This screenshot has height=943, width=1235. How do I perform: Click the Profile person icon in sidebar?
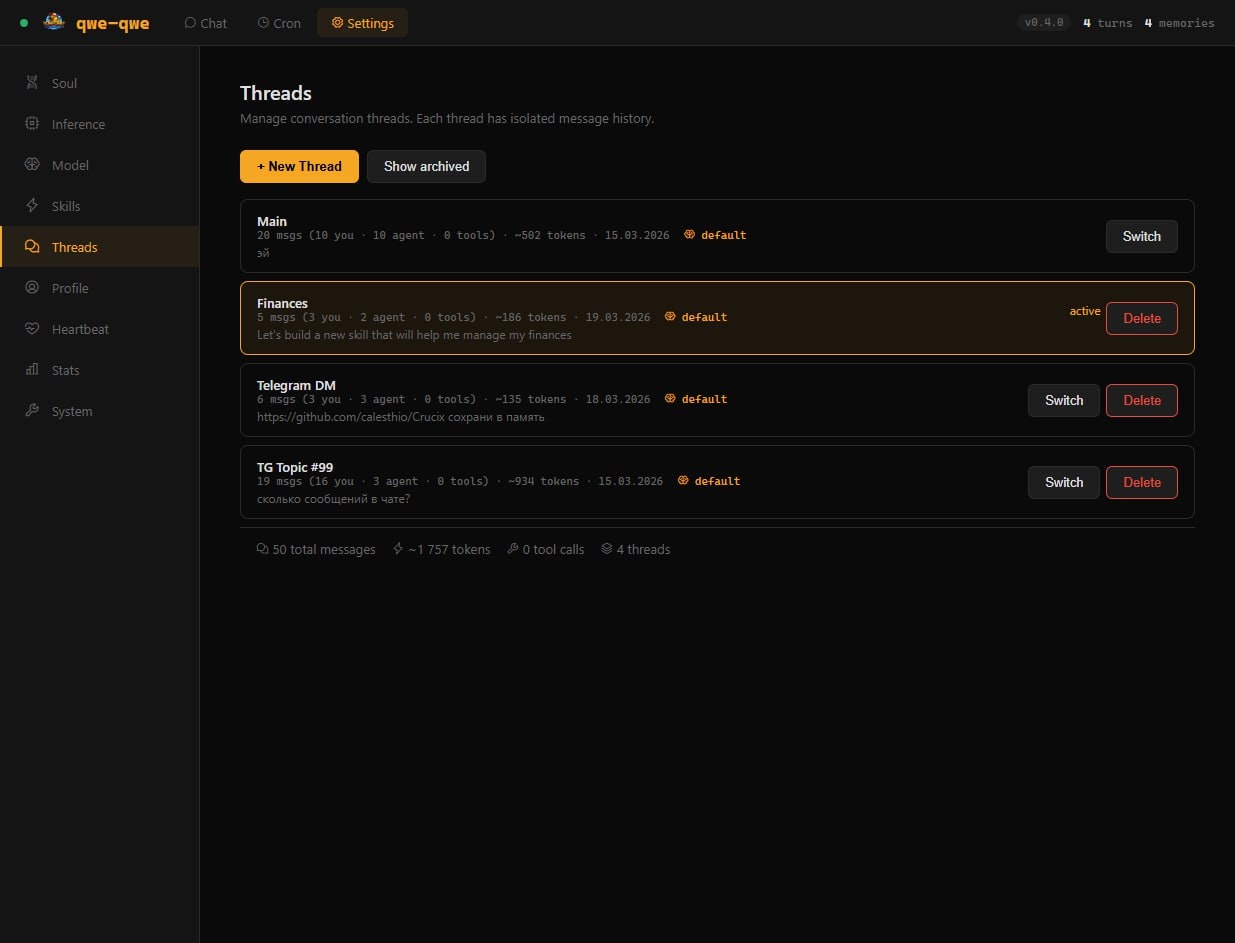32,288
